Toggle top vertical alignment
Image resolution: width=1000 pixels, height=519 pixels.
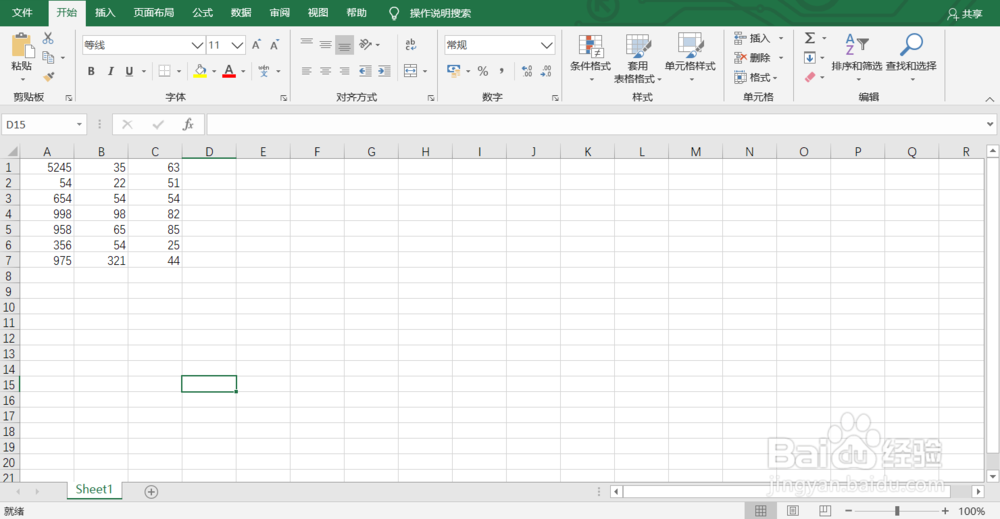tap(306, 44)
